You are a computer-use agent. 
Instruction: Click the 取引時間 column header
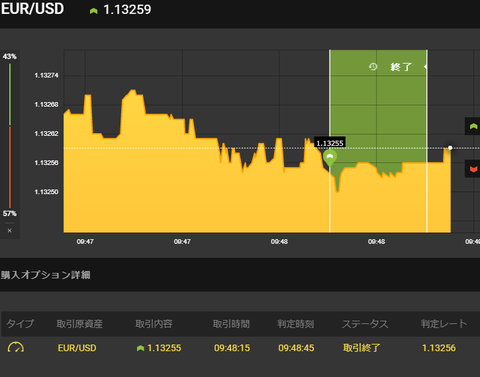point(231,324)
